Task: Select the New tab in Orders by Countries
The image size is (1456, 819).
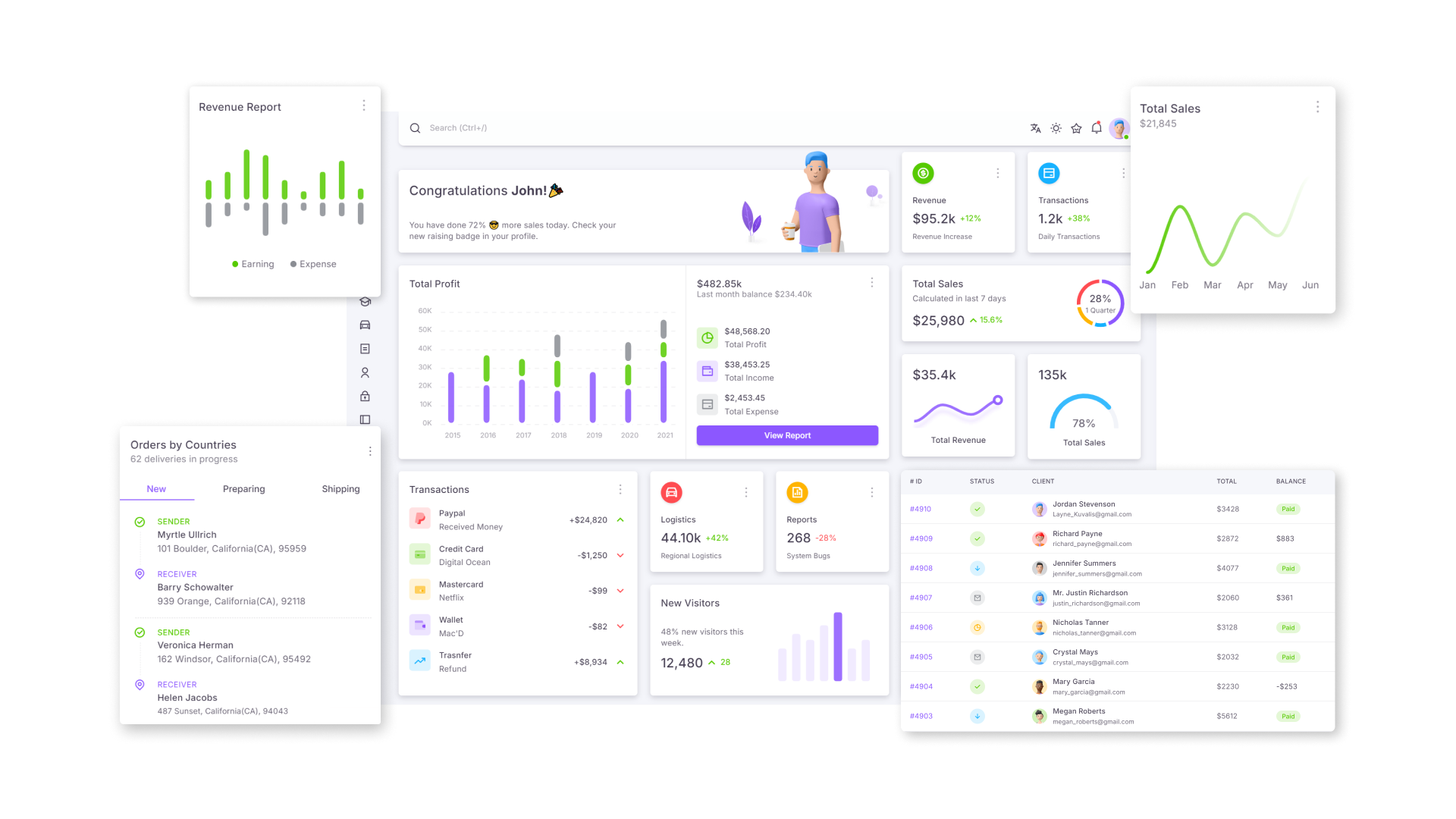Action: coord(156,489)
